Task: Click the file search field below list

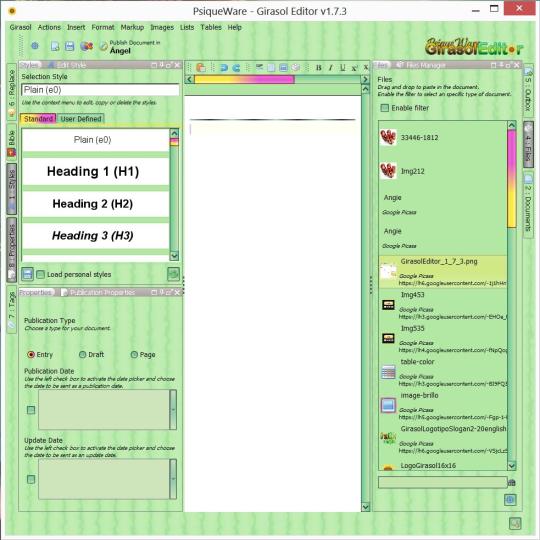Action: click(x=443, y=482)
